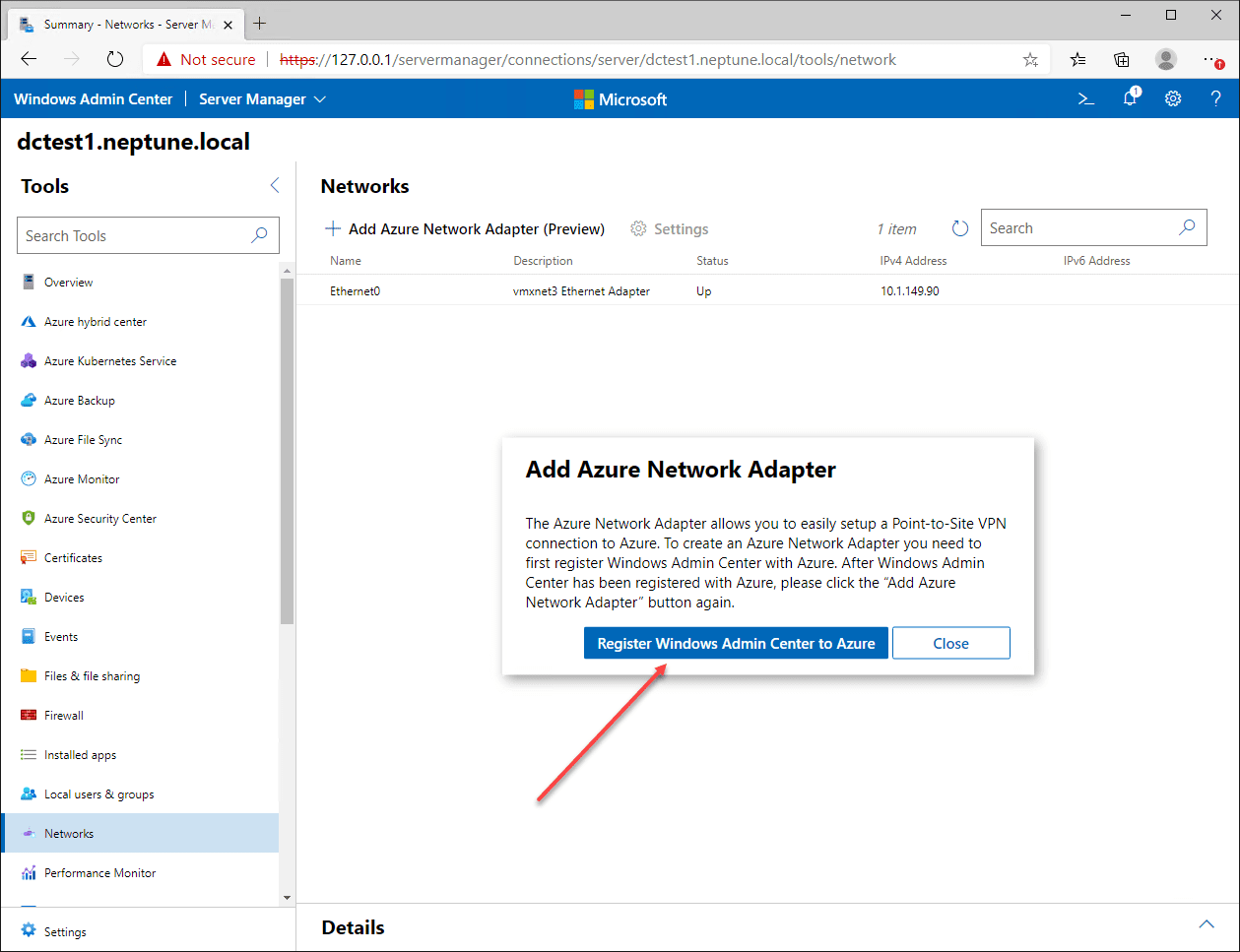Expand the Details pane

(x=1206, y=924)
